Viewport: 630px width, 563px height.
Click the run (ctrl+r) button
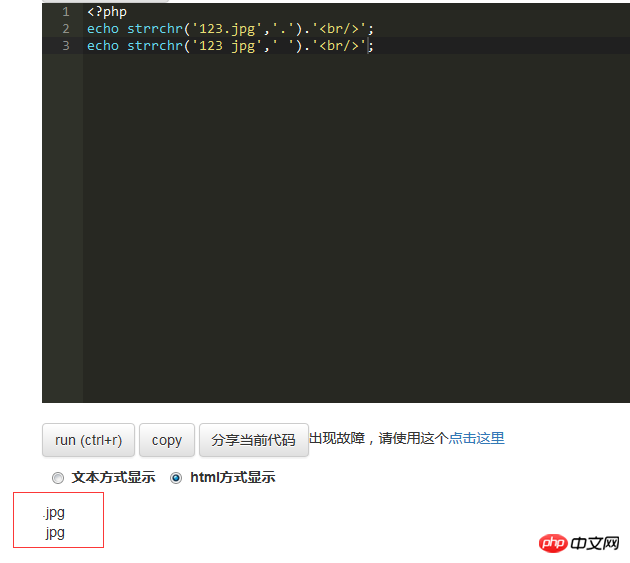pos(88,440)
